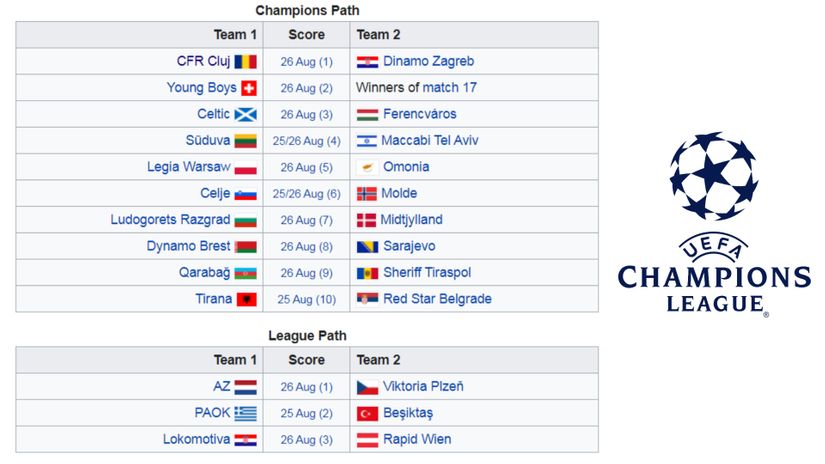Open the Viktoria Plzeň team link
Screen dimensions: 825x464
click(423, 387)
